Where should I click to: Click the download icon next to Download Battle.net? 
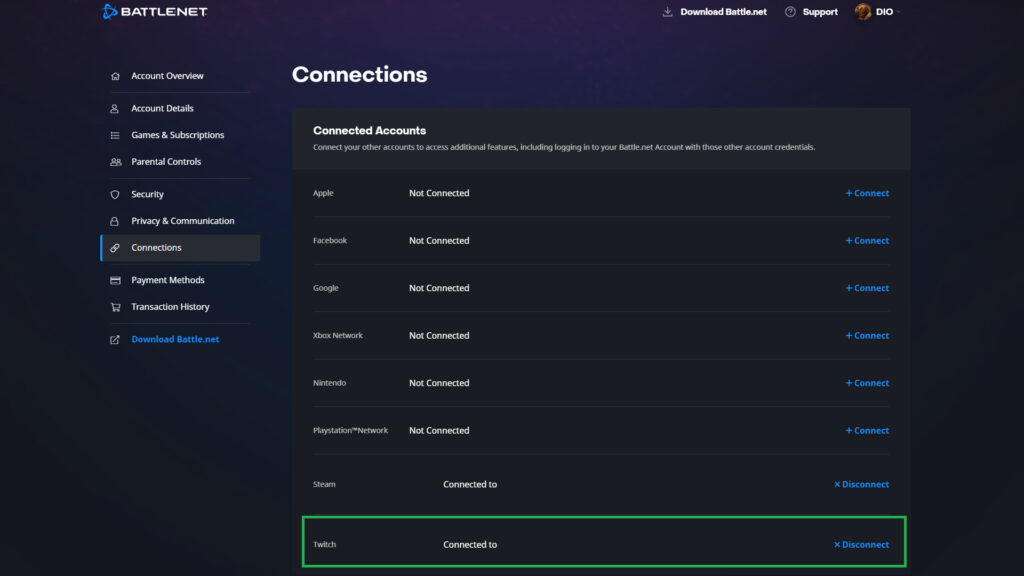coord(665,11)
